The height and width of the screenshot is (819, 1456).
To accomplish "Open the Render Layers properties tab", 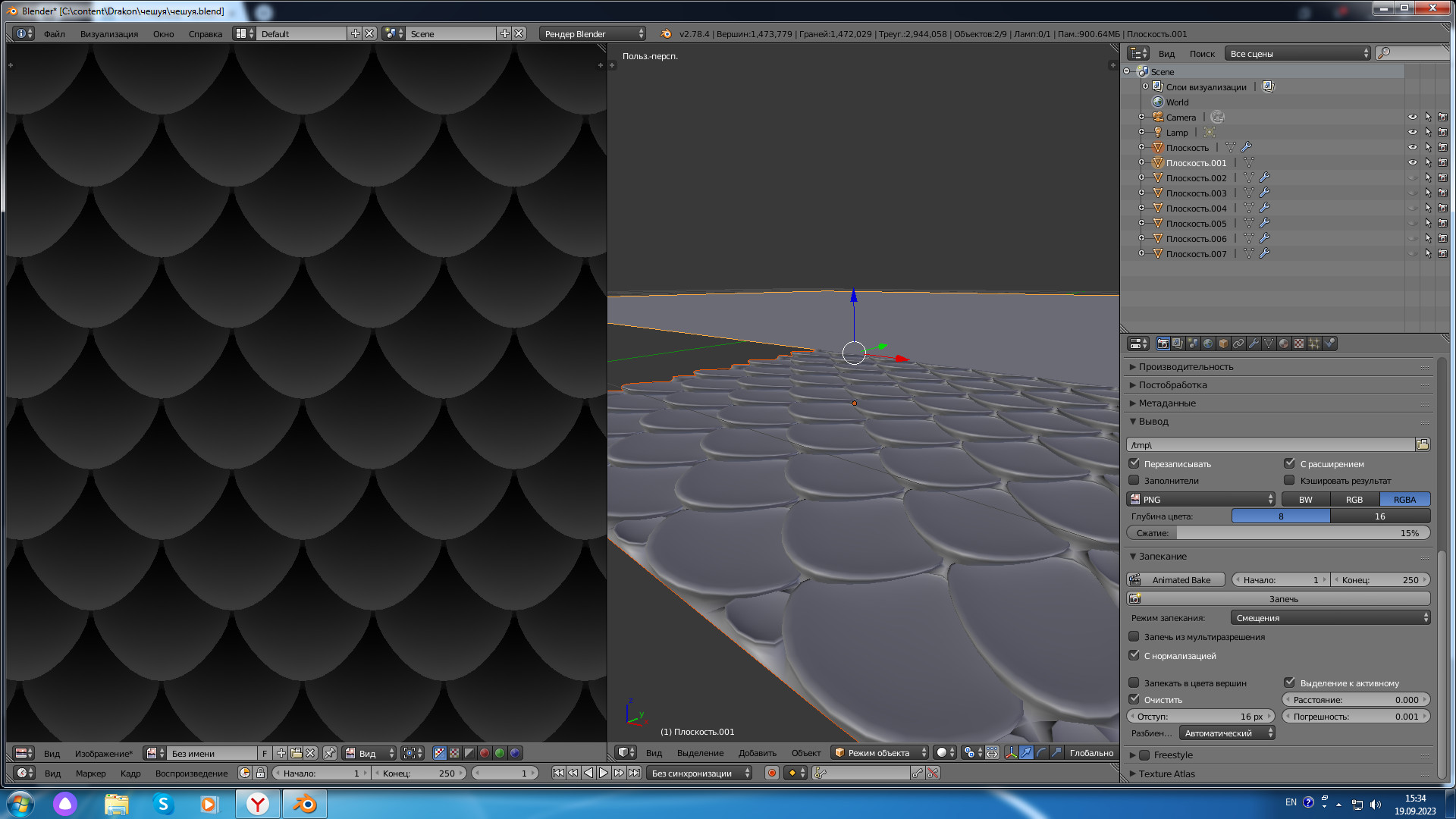I will pos(1178,344).
